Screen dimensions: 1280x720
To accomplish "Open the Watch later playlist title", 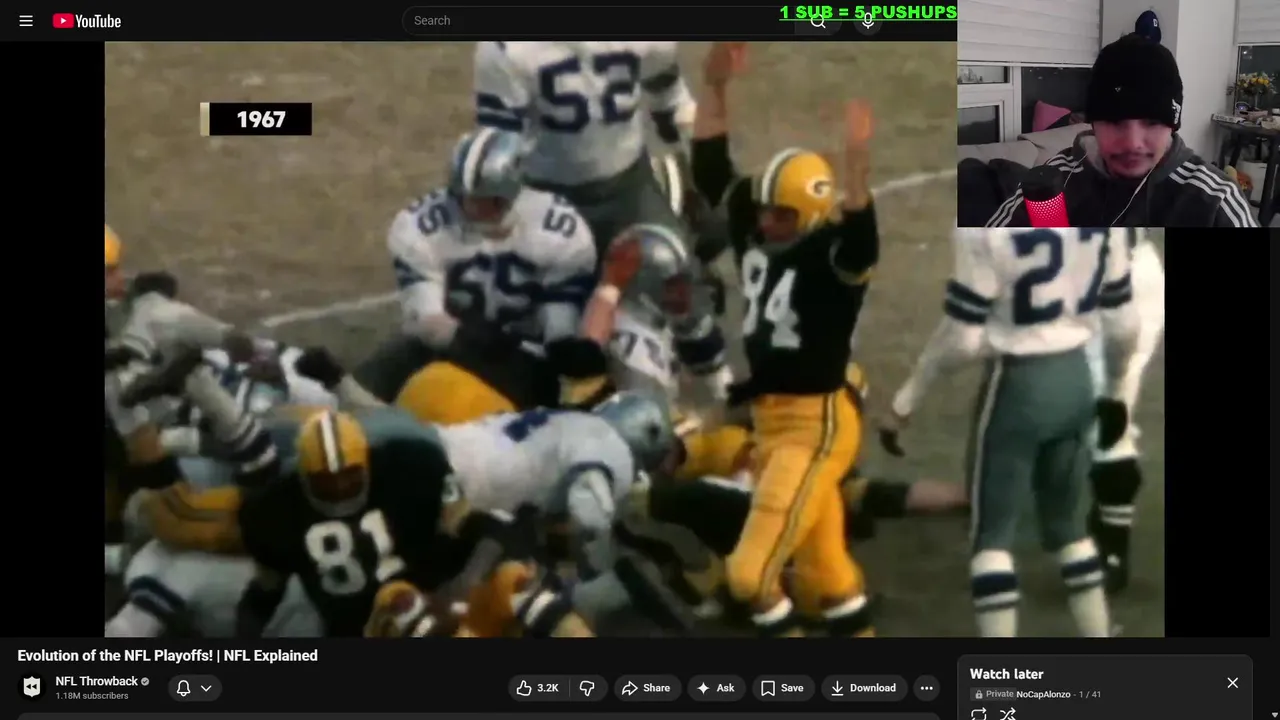I will click(1006, 674).
